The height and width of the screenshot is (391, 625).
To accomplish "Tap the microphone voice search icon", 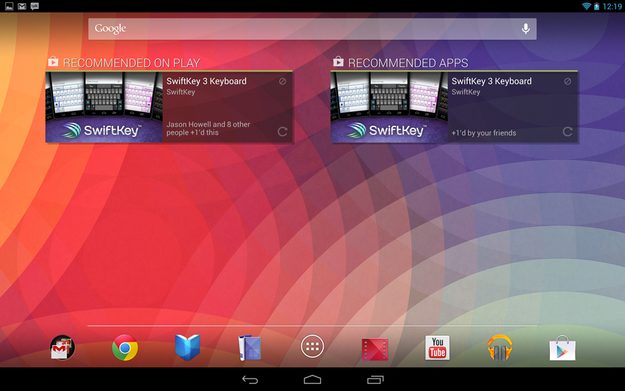I will pos(526,29).
